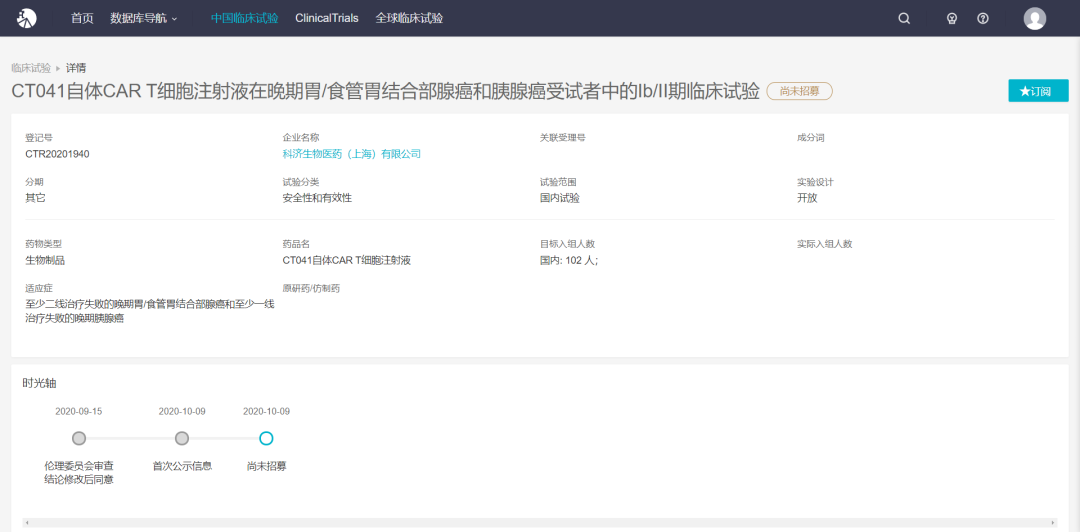
Task: Click the horizontal scrollbar right arrow
Action: pos(1052,522)
